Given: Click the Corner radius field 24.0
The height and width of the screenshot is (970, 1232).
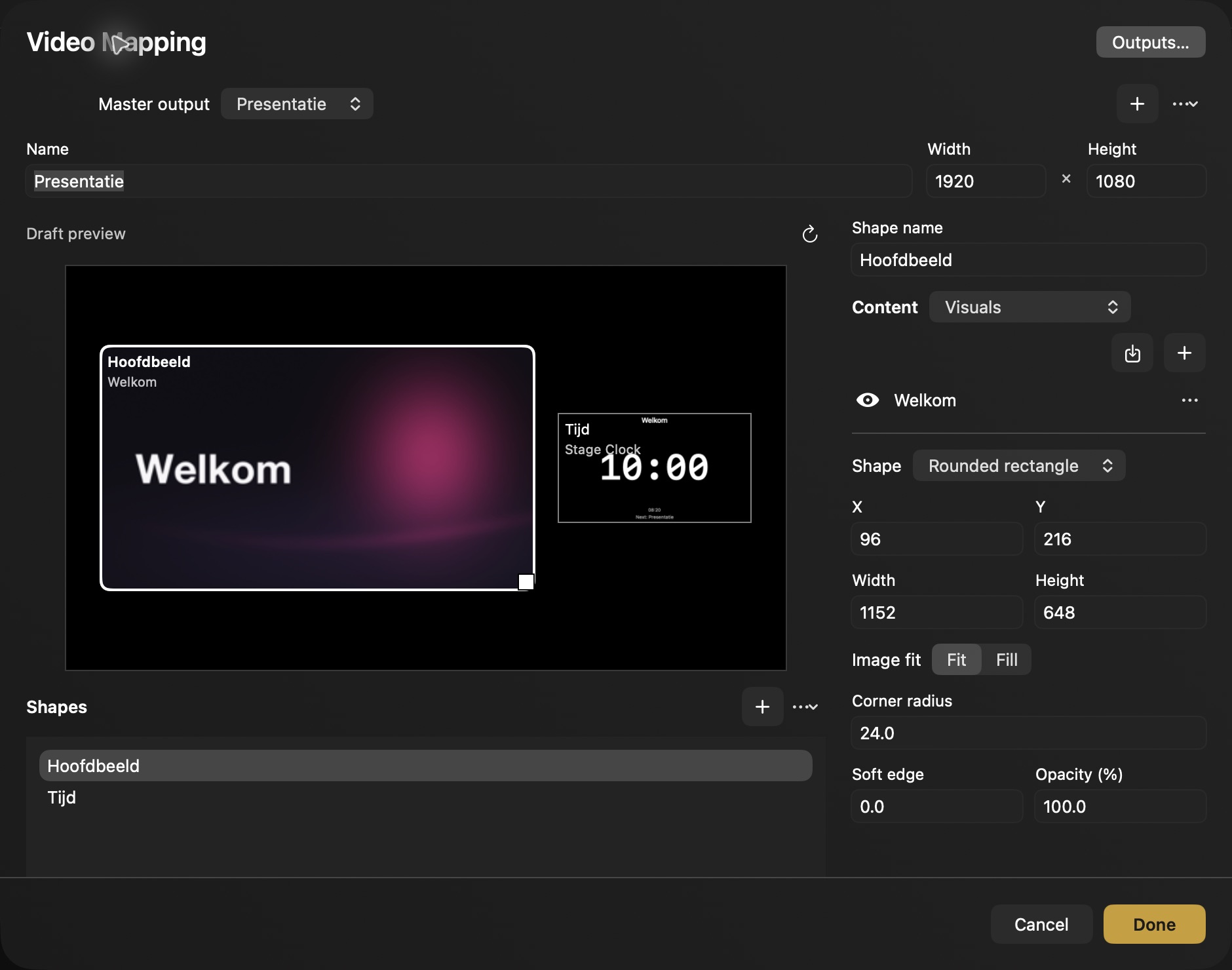Looking at the screenshot, I should coord(1028,733).
